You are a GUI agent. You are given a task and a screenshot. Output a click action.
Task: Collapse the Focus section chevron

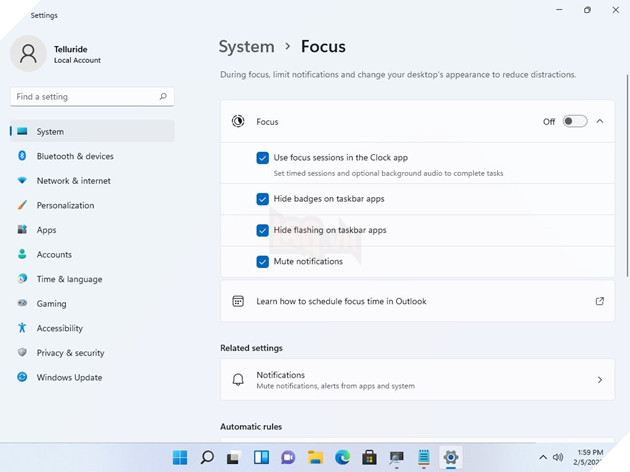600,121
